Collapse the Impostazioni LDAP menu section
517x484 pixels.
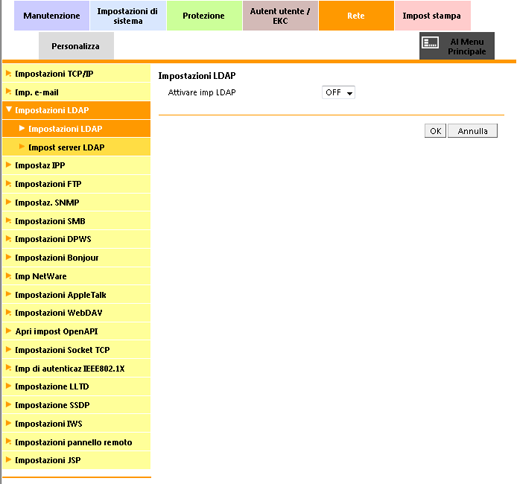pos(76,110)
